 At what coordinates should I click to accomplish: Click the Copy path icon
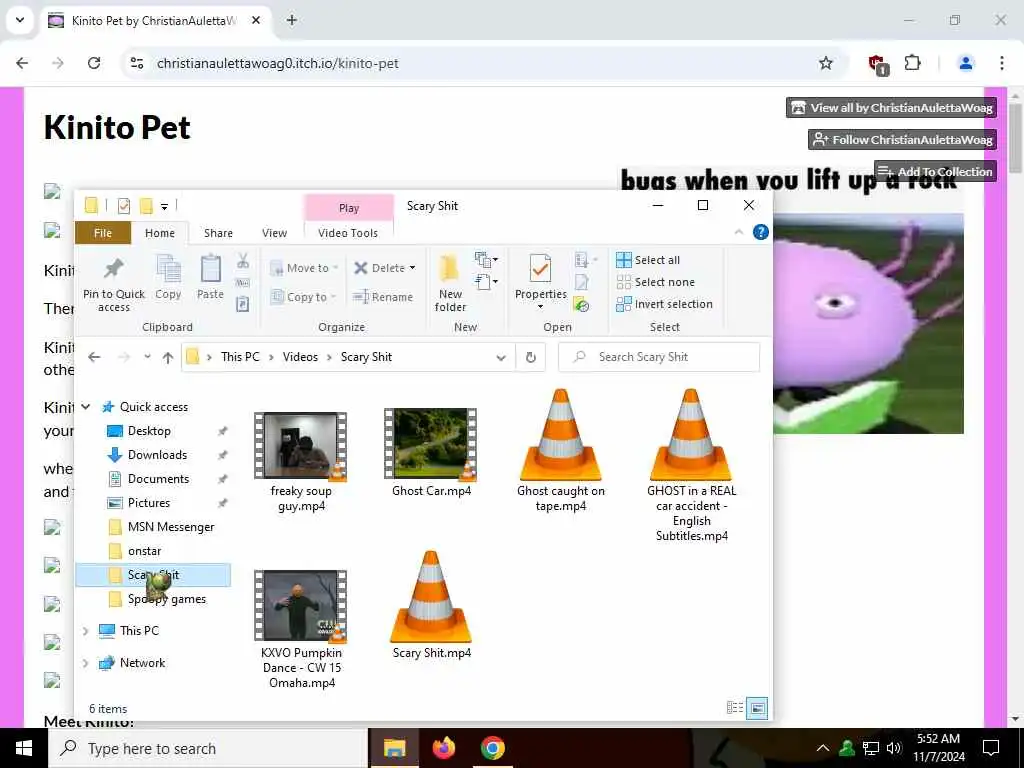point(243,283)
